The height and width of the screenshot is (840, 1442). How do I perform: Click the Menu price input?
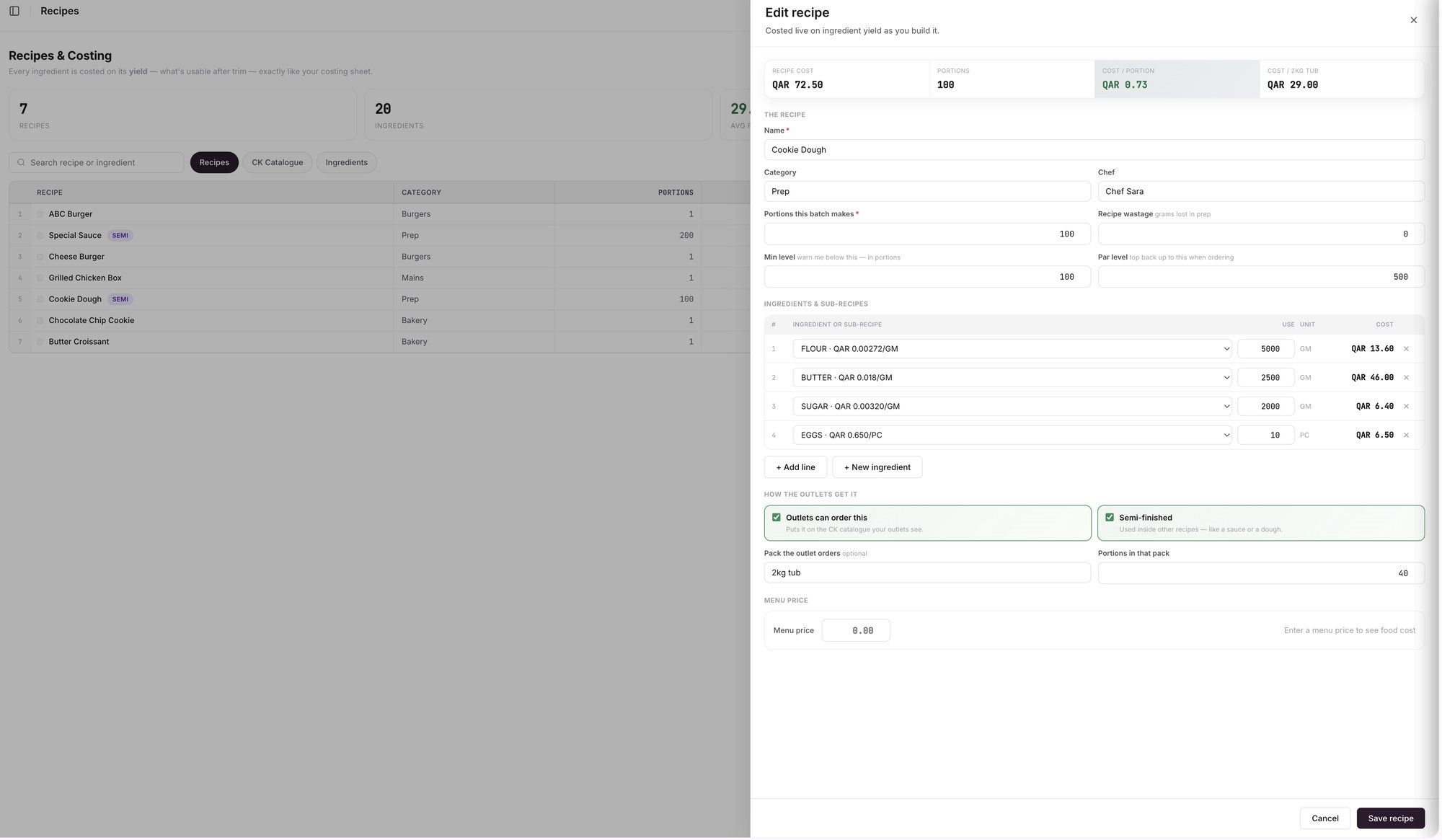(x=856, y=631)
